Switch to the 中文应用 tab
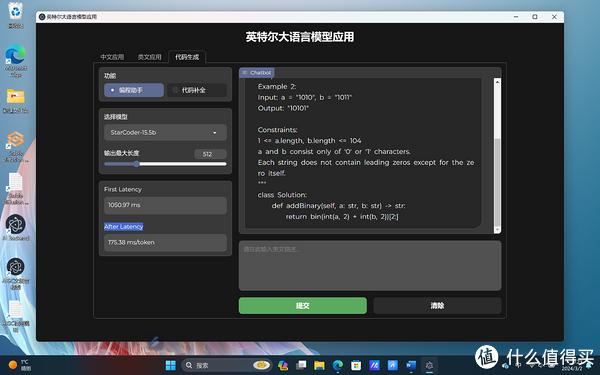 tap(112, 57)
